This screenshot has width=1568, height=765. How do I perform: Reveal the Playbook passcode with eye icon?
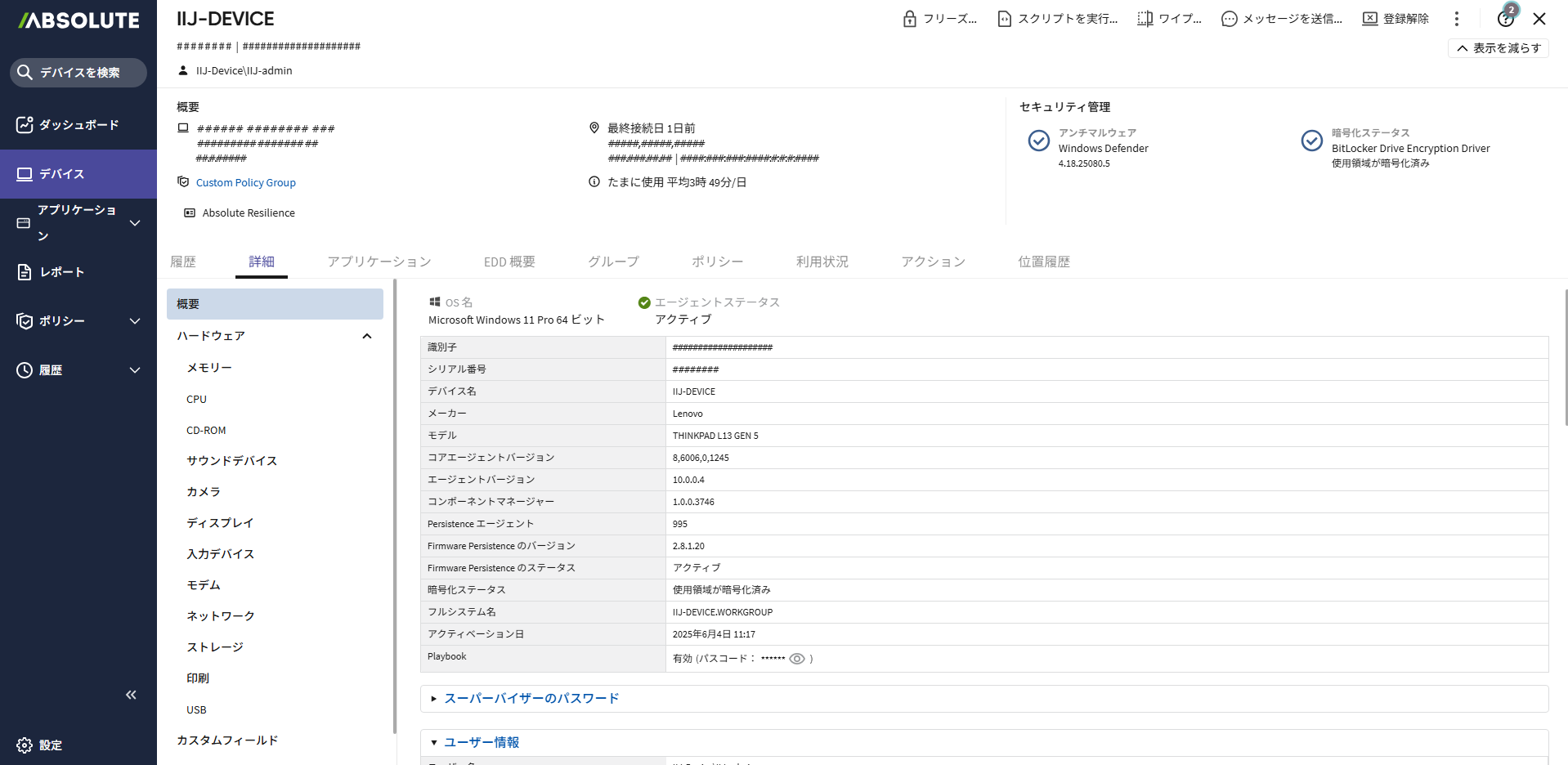click(x=797, y=659)
